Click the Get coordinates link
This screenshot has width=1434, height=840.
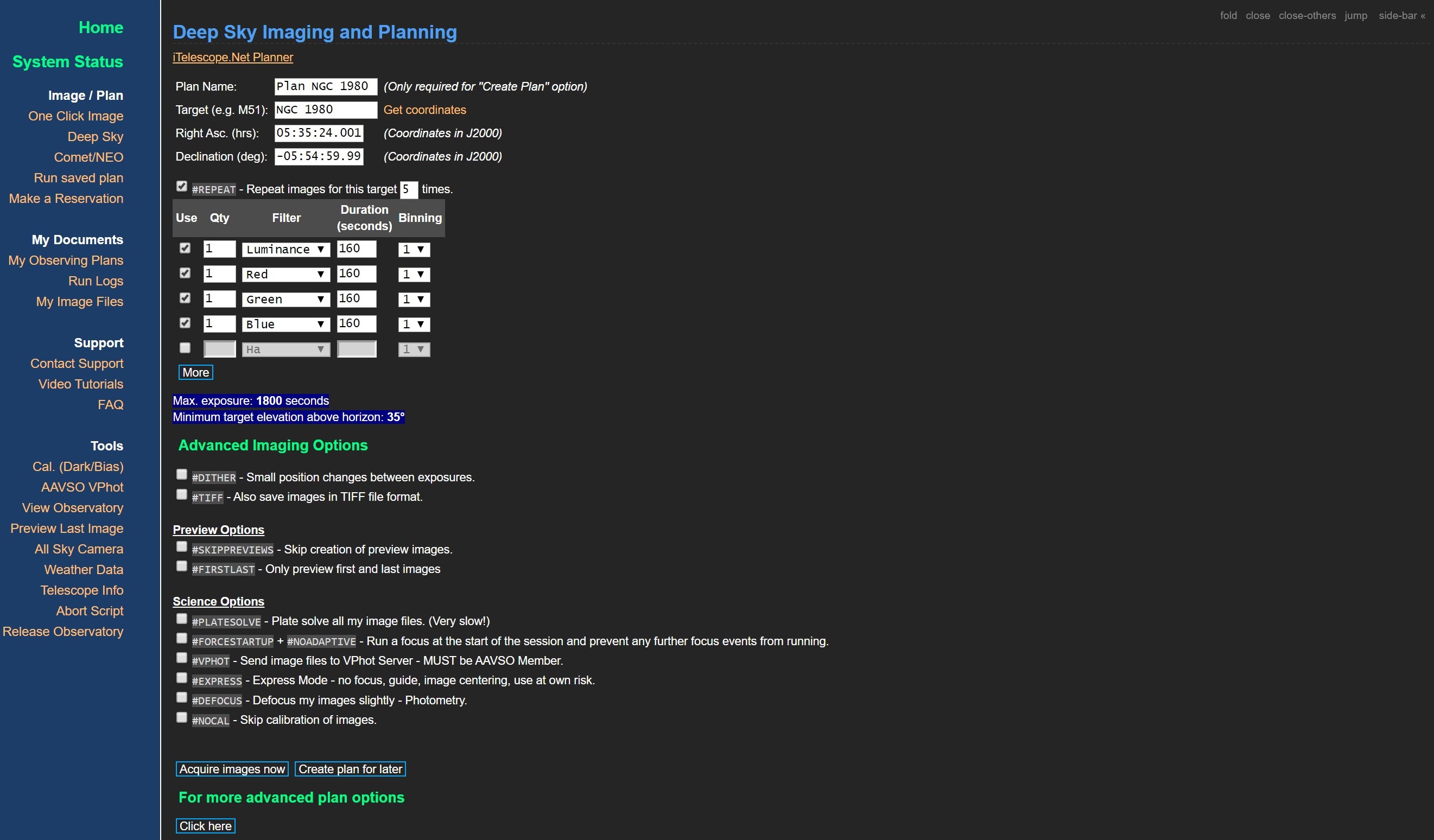424,110
